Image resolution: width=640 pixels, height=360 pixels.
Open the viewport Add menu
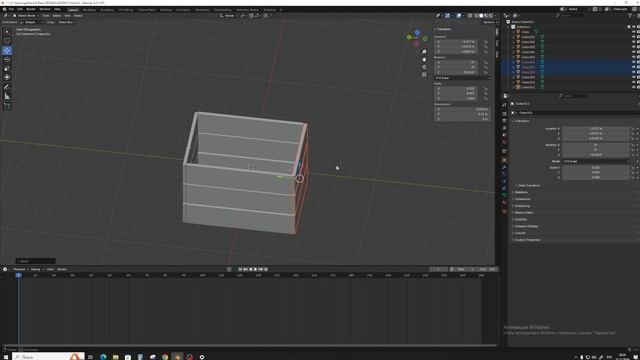67,16
